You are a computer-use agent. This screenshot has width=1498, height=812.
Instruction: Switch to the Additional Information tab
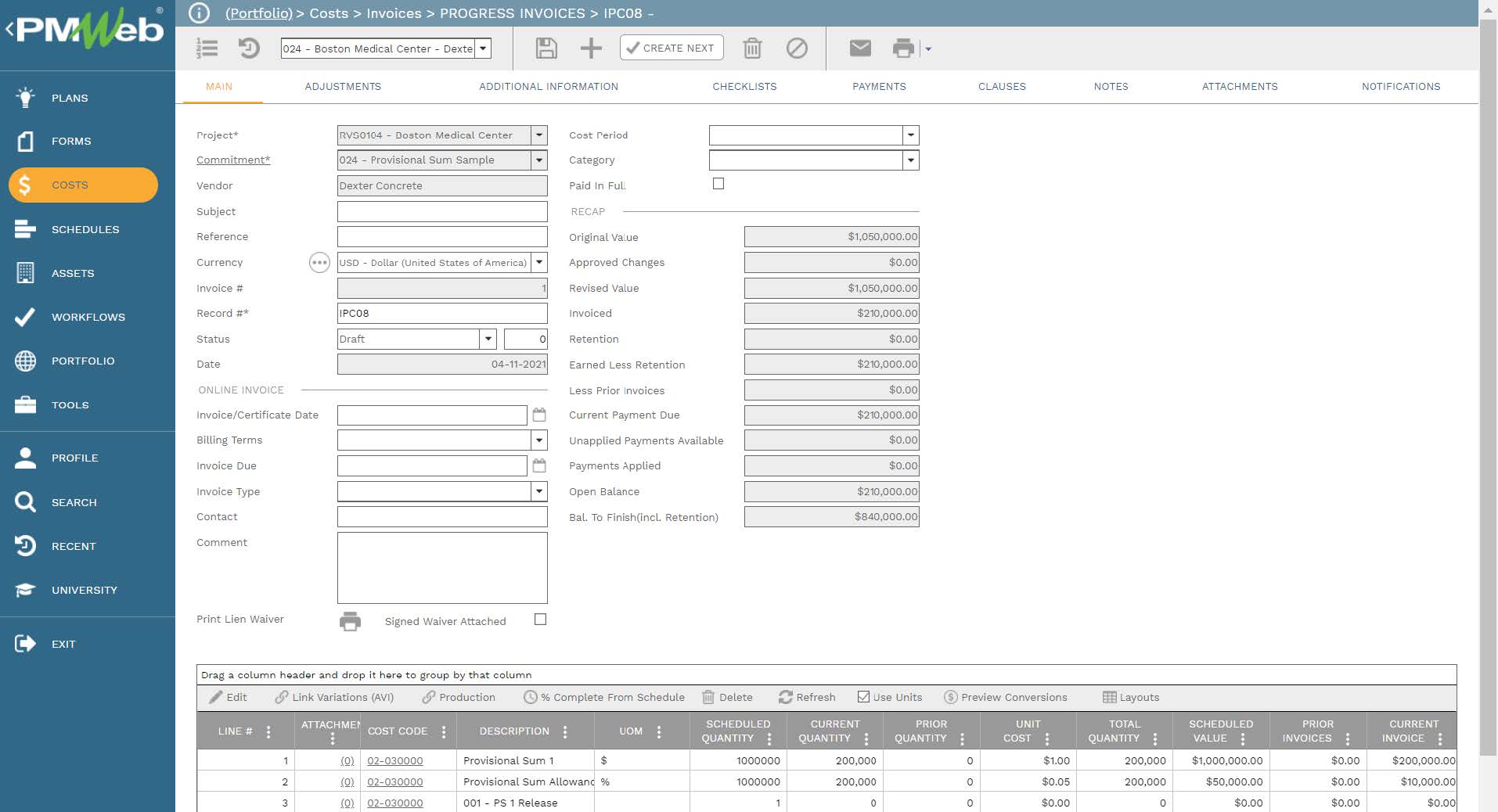[549, 87]
